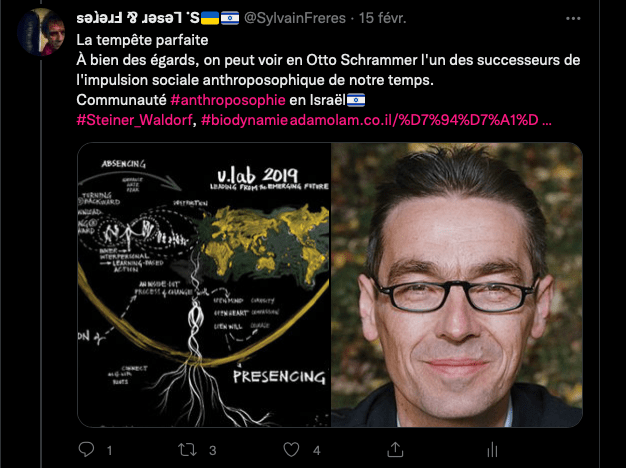
Task: Open the #Steiner_Waldorf hashtag
Action: pos(135,120)
